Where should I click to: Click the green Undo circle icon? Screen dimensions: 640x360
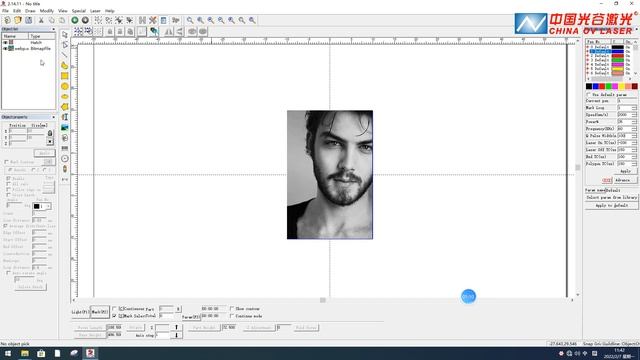[x=75, y=20]
